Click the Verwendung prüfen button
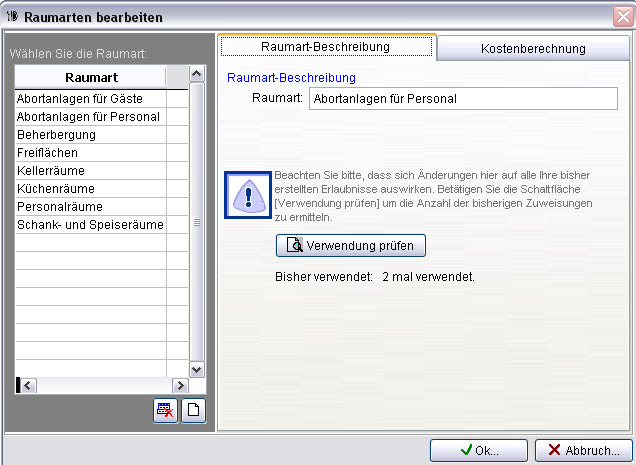 click(351, 245)
